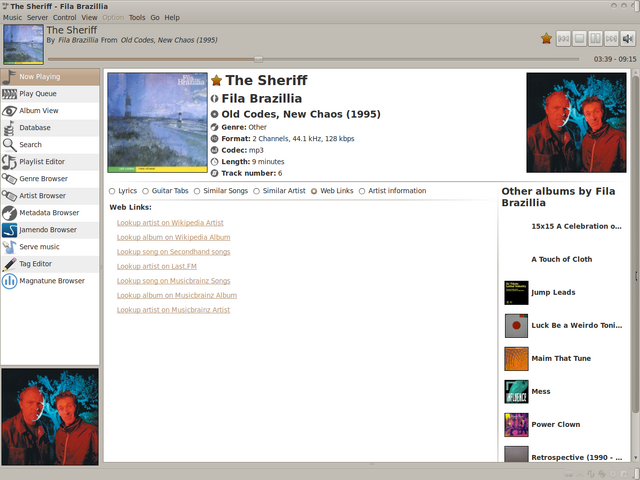Open the View menu
Image resolution: width=640 pixels, height=480 pixels.
[89, 18]
